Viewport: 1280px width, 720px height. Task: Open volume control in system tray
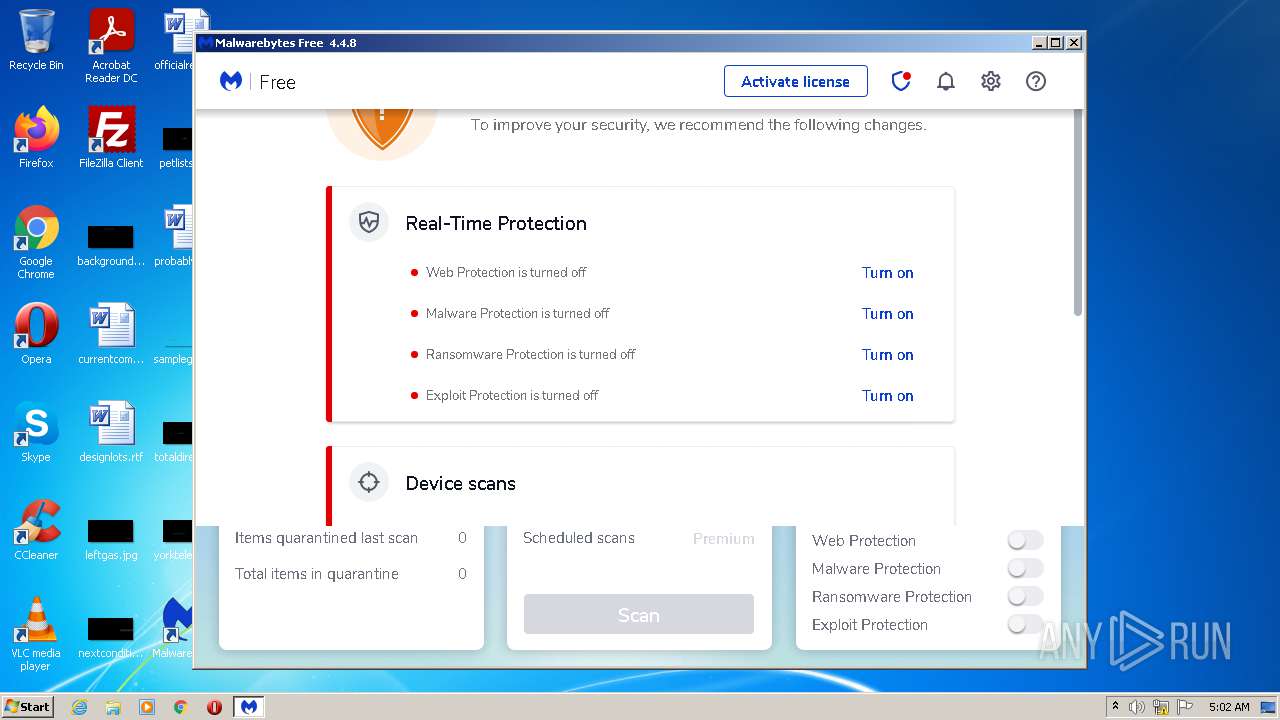tap(1137, 707)
